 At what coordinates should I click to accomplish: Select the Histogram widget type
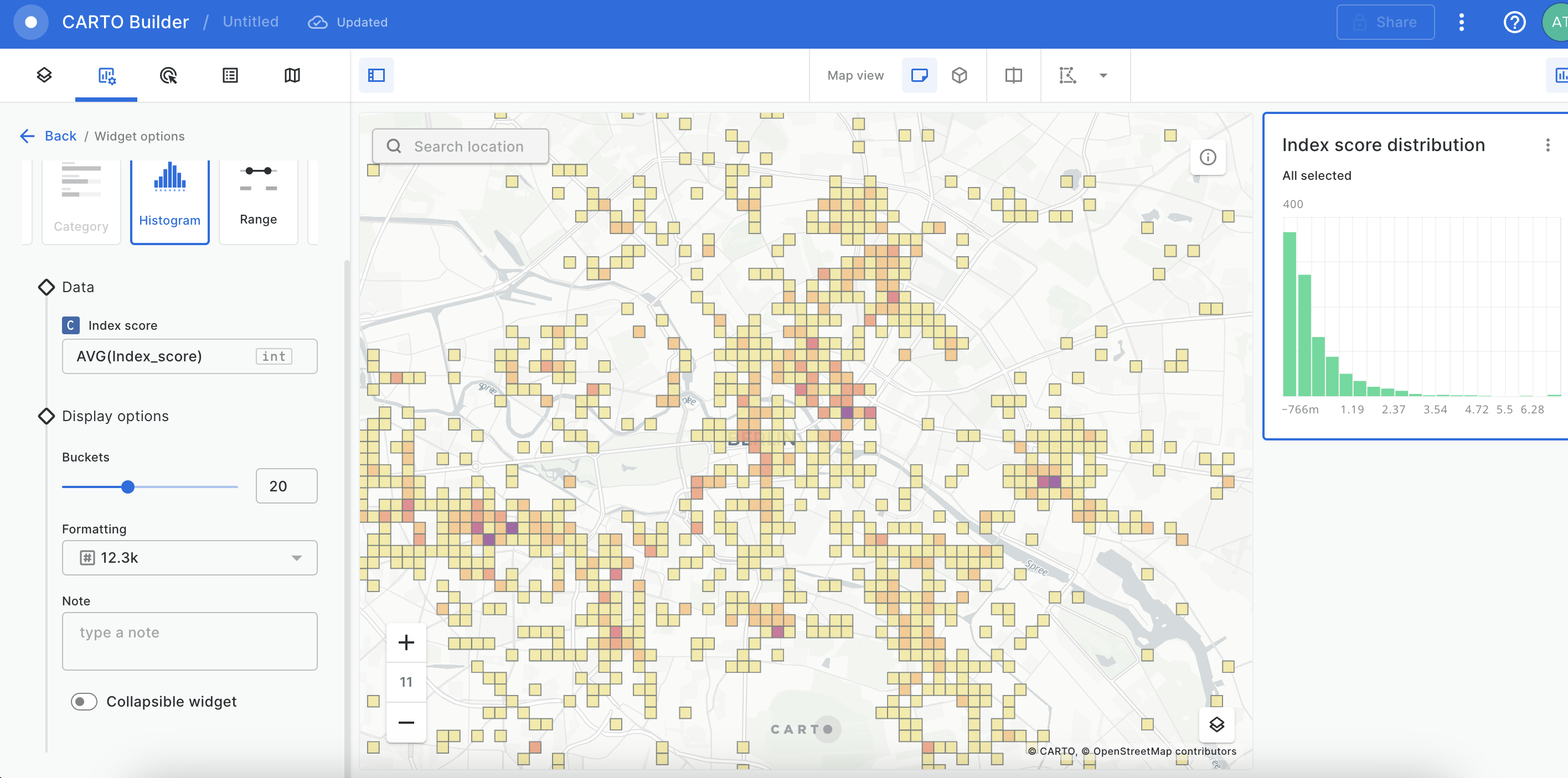click(x=170, y=201)
